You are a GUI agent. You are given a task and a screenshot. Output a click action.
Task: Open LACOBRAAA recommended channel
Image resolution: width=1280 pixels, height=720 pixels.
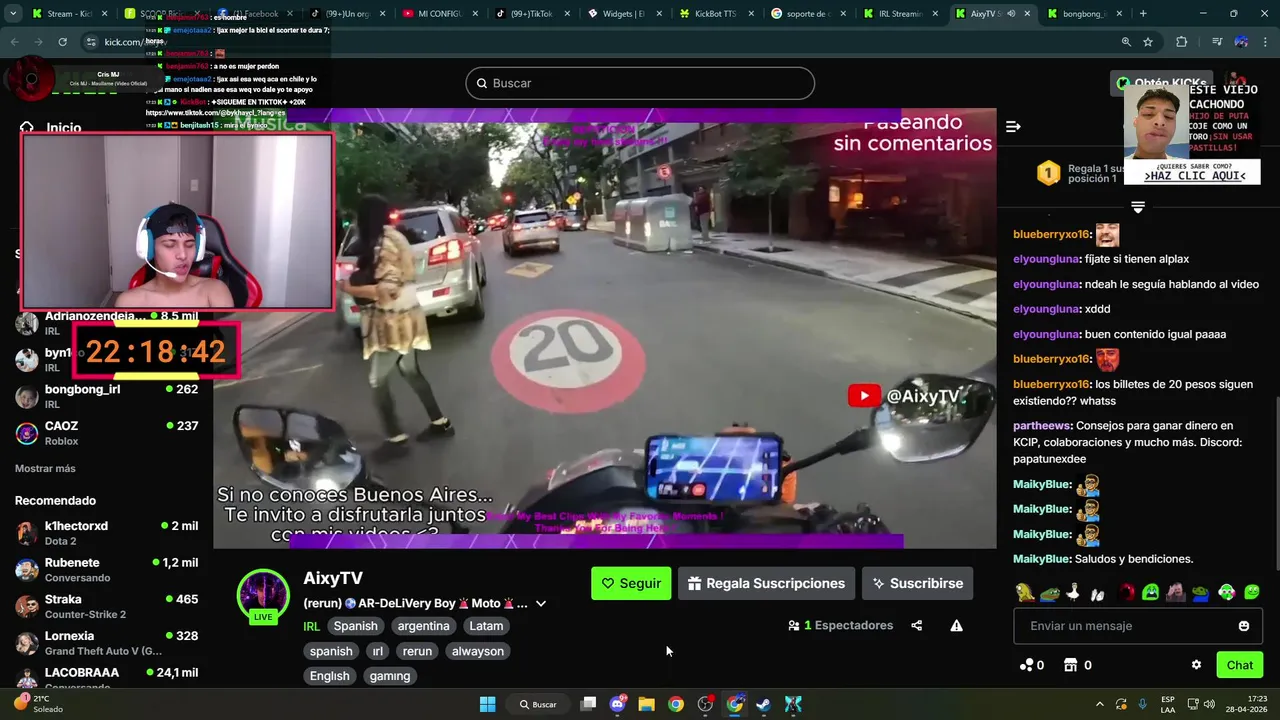click(x=106, y=678)
